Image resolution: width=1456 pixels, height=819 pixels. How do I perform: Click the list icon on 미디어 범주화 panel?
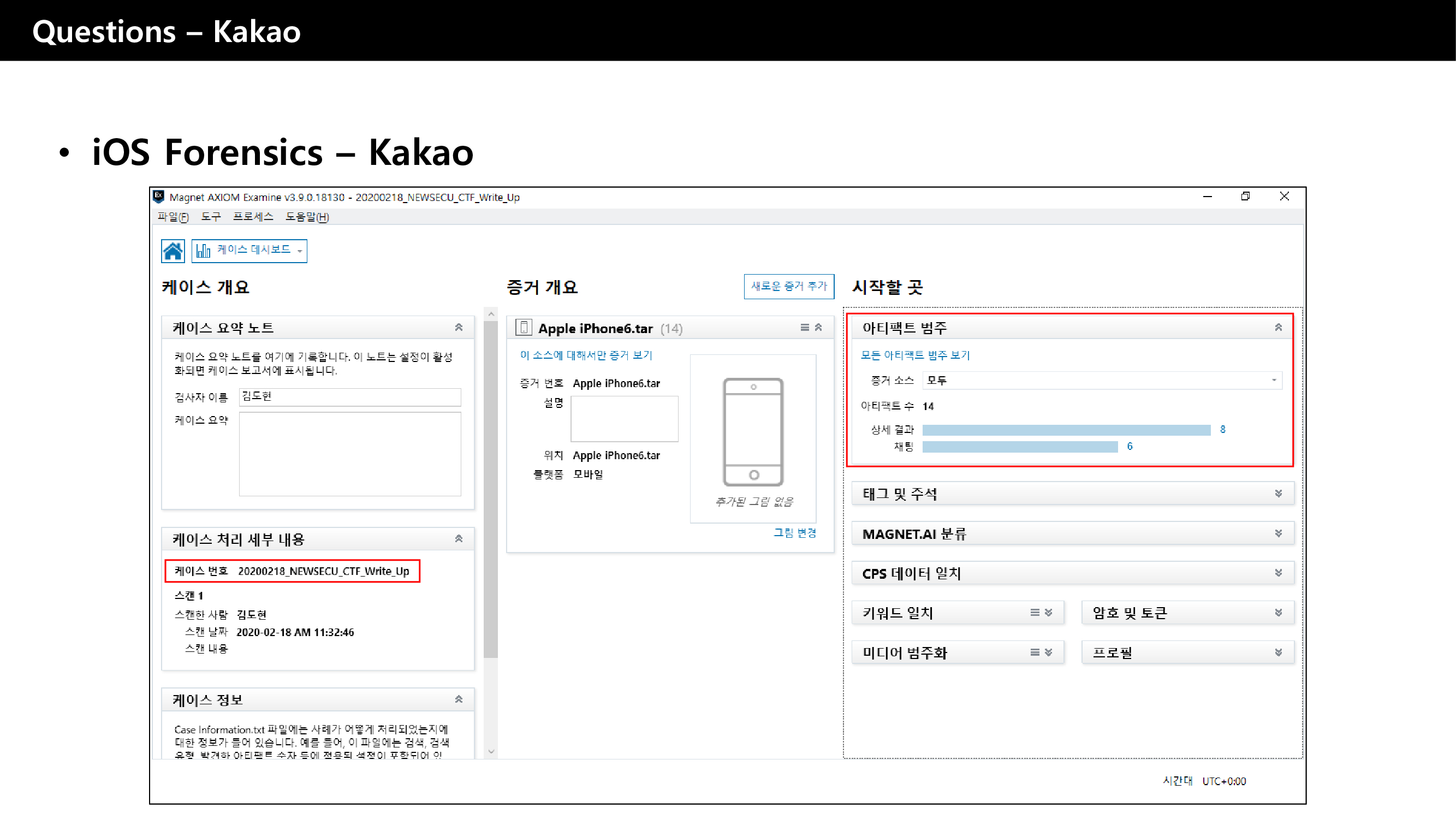point(1035,653)
